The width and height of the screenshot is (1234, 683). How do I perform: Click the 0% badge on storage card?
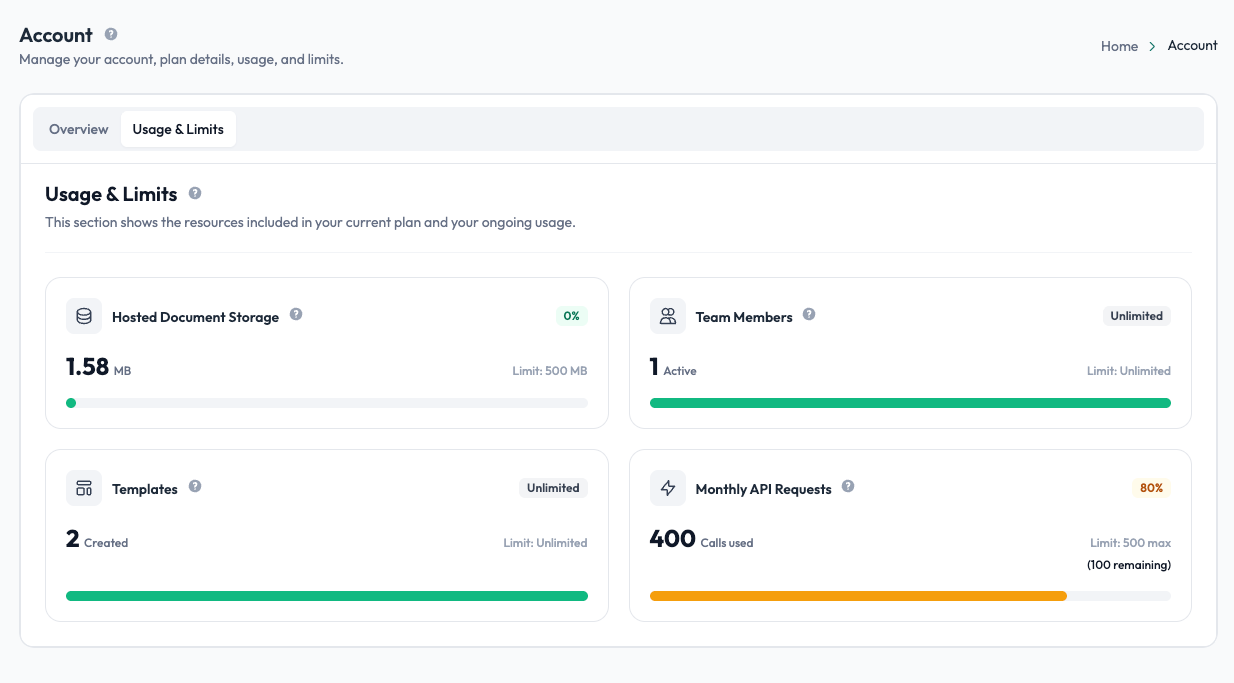click(572, 316)
